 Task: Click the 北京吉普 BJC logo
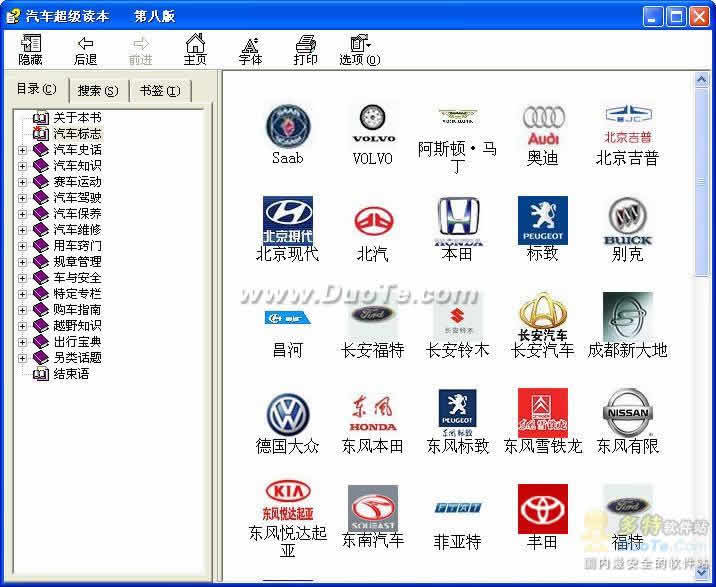click(x=628, y=124)
